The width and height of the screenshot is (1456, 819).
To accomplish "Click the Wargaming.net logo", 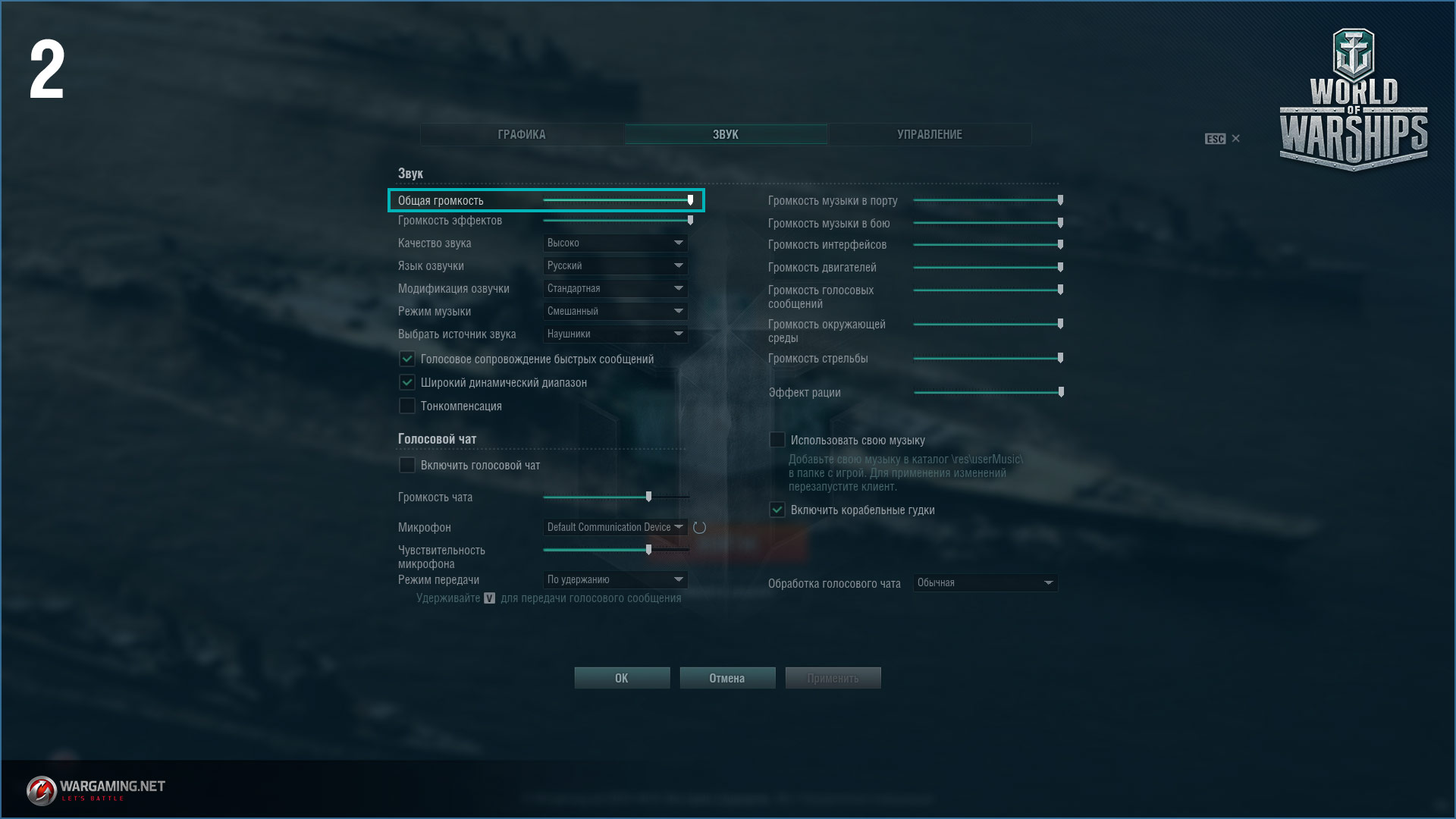I will [x=96, y=790].
